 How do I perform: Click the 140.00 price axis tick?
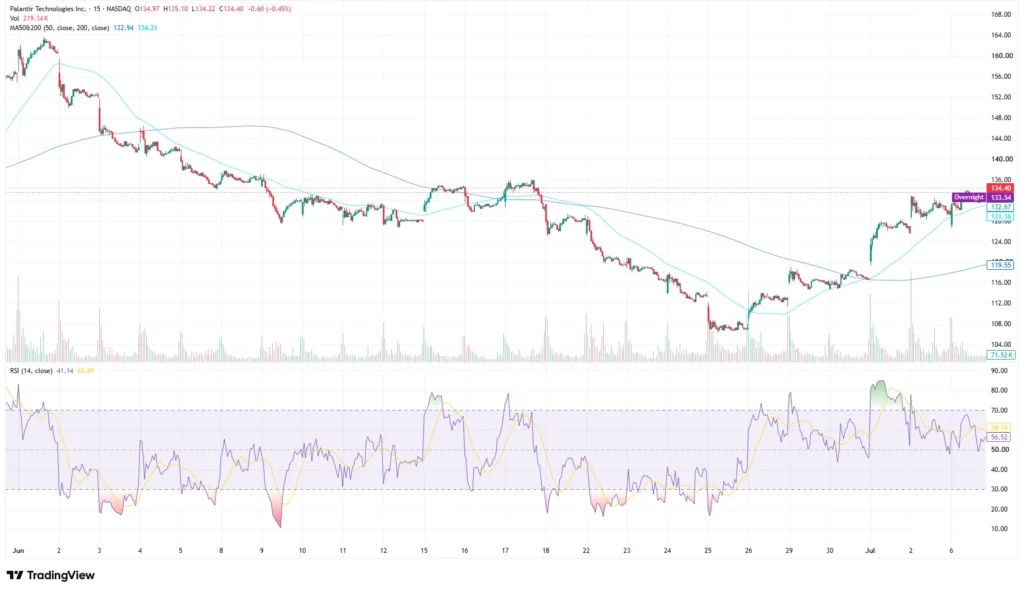tap(1001, 159)
